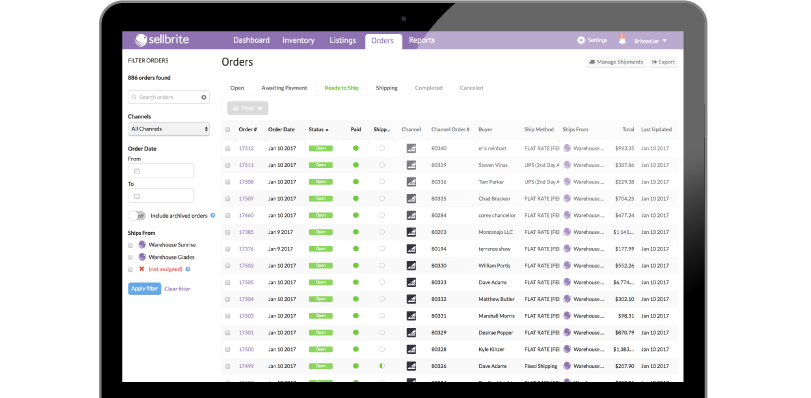Click the Settings gear icon
Viewport: 811px width, 398px height.
tap(581, 40)
